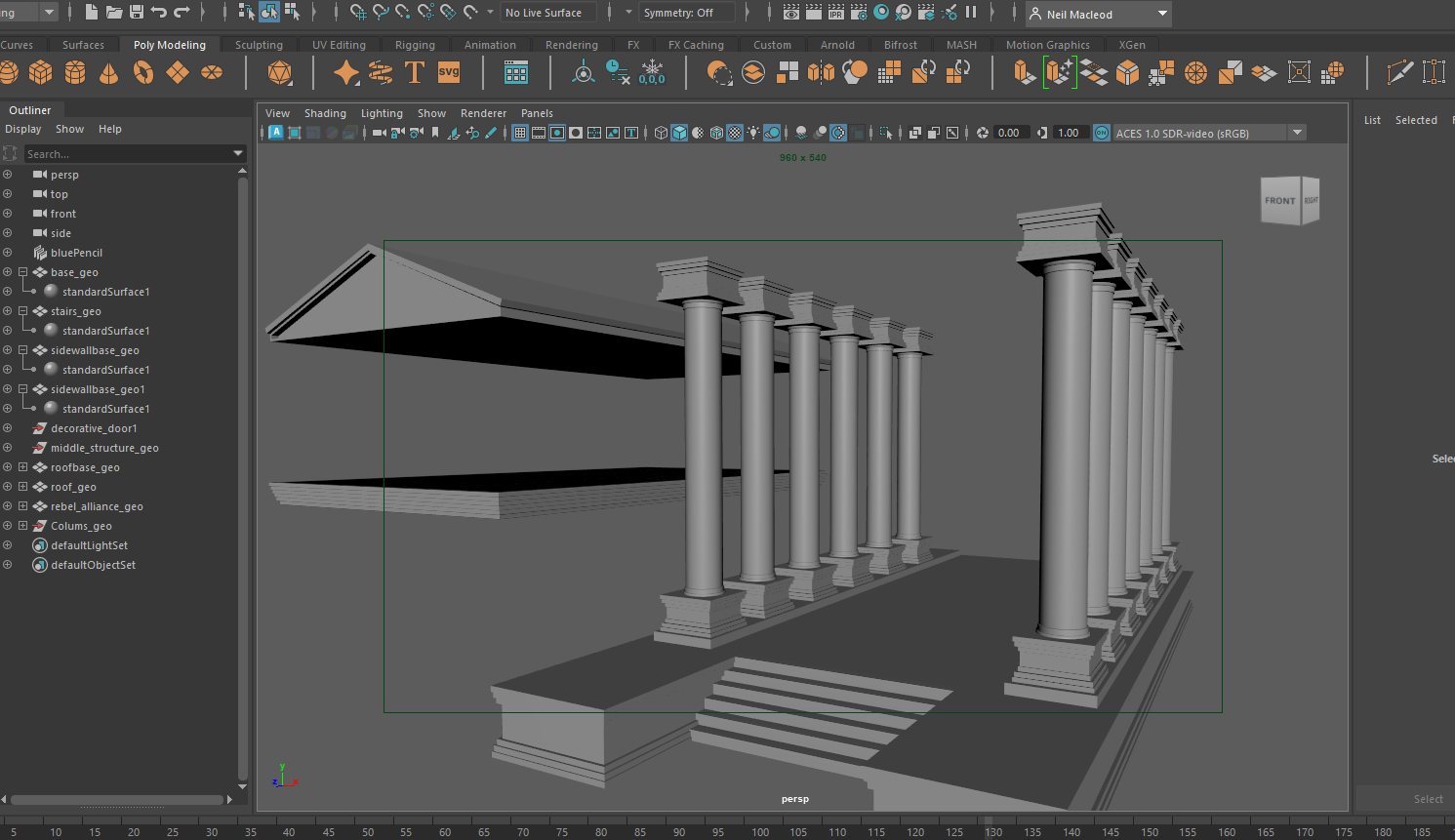Screen dimensions: 1455x840
Task: Create polygon type with the T icon
Action: (x=415, y=72)
